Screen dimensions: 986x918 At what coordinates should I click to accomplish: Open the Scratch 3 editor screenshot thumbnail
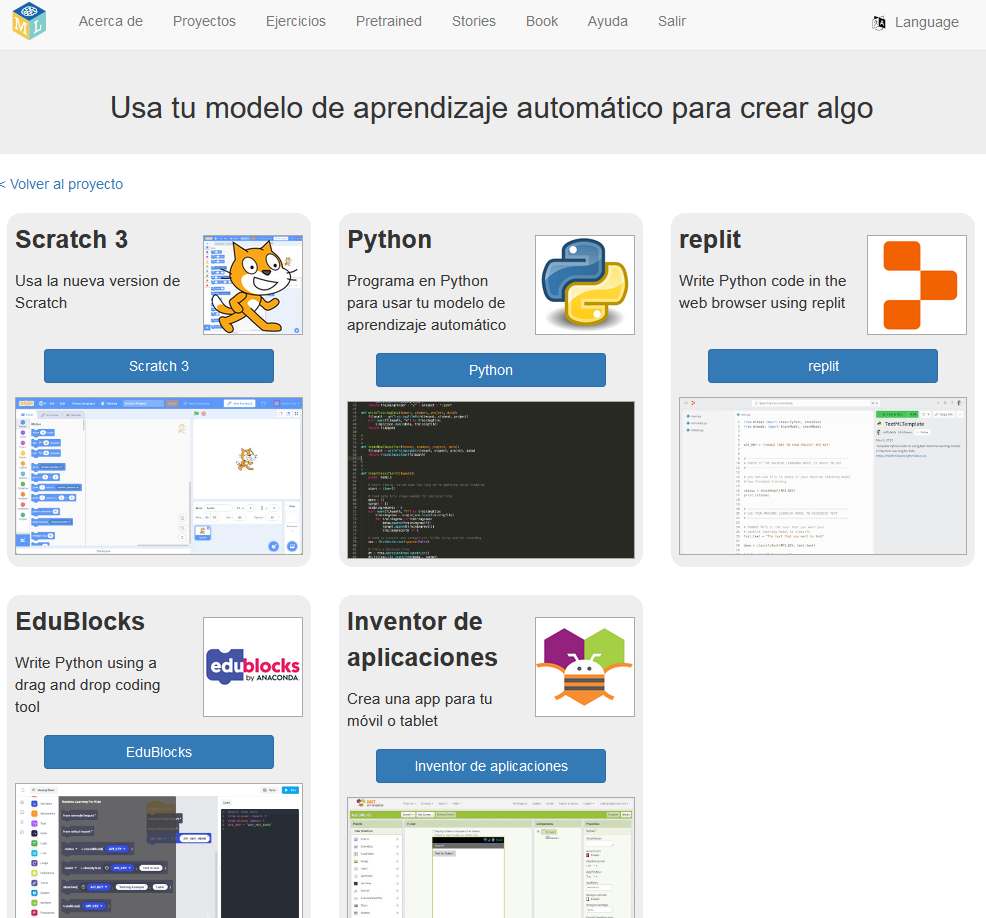159,476
